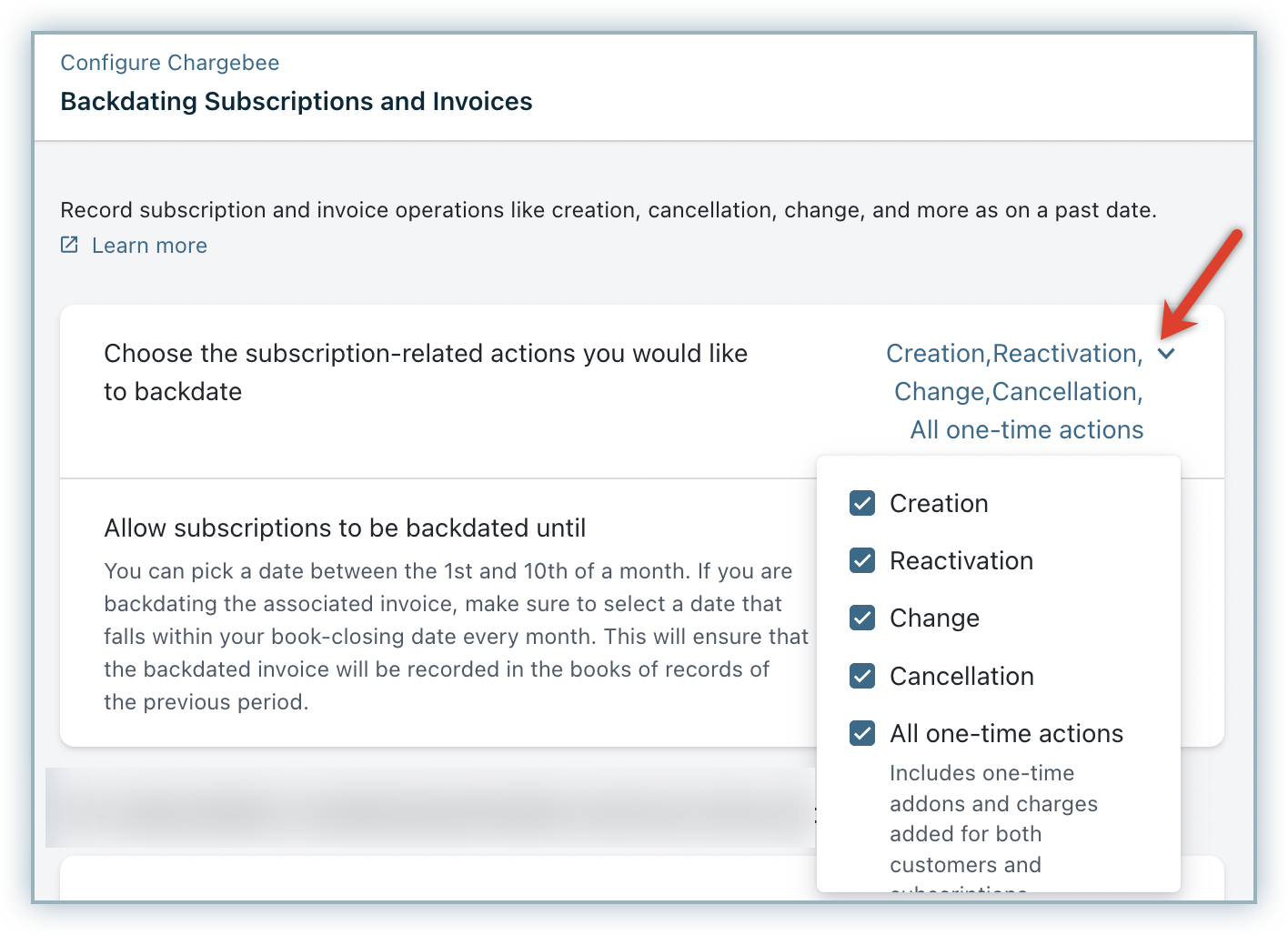This screenshot has height=935, width=1288.
Task: Uncheck the Reactivation checkbox
Action: (x=862, y=560)
